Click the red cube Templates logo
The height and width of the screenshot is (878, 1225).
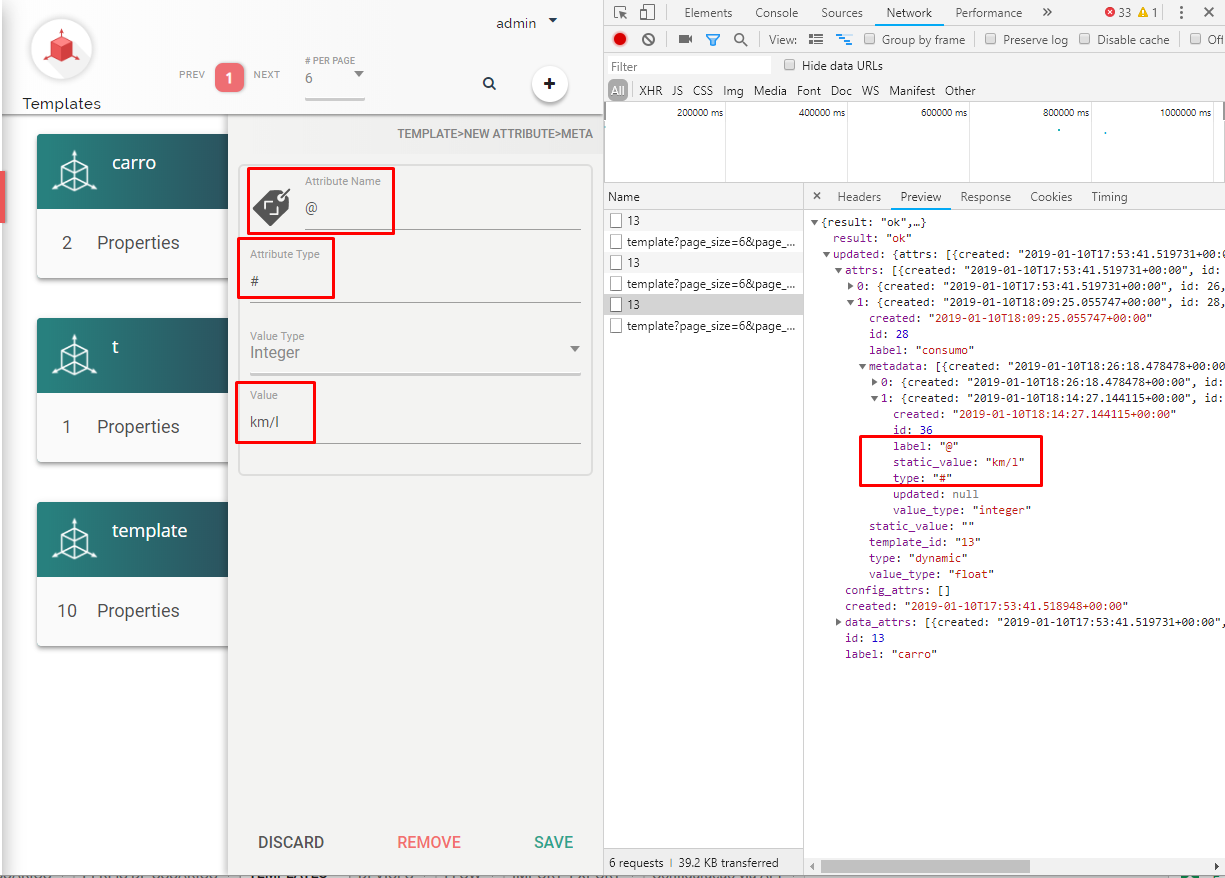[x=62, y=49]
